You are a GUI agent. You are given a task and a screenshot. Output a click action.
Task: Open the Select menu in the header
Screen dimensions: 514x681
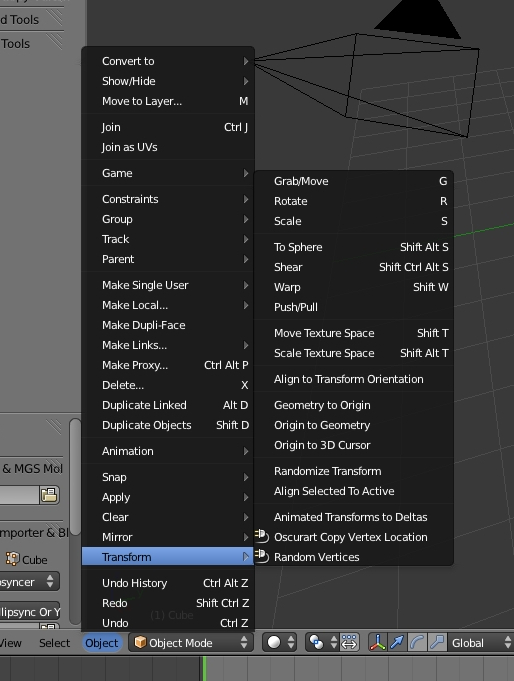point(54,643)
